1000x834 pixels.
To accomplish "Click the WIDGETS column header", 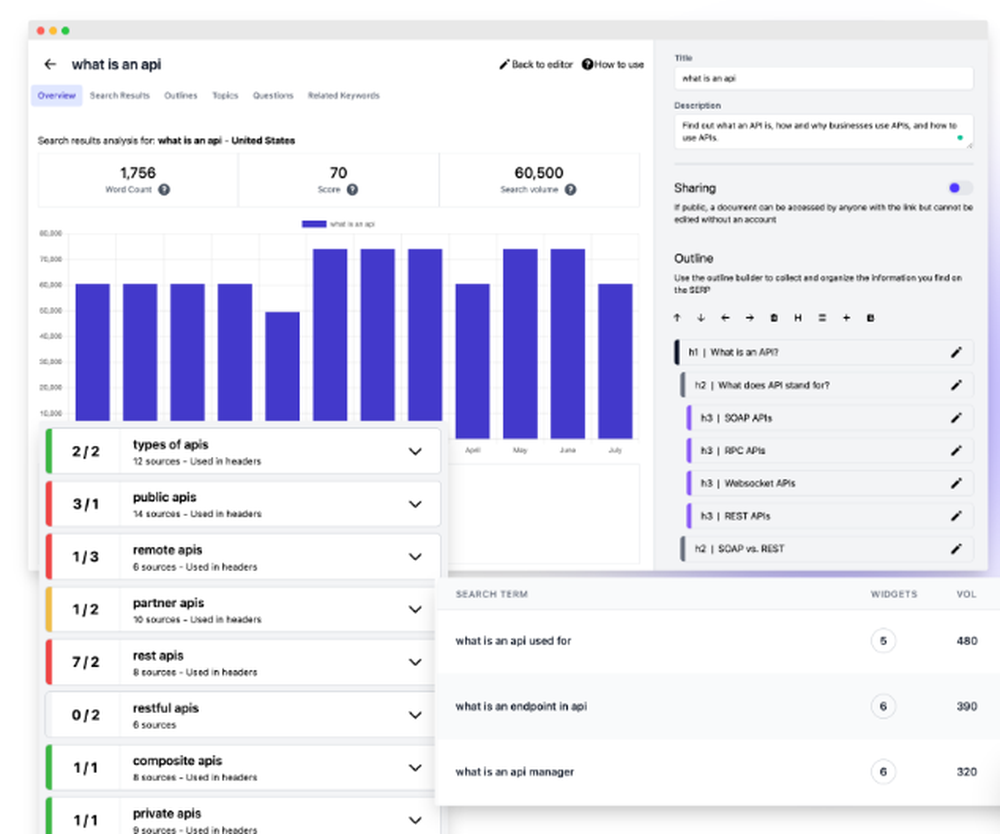I will [x=894, y=594].
